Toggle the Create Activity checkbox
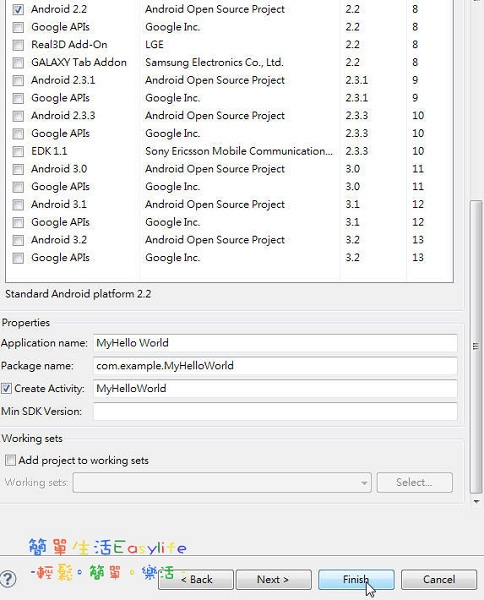This screenshot has height=600, width=484. point(6,389)
